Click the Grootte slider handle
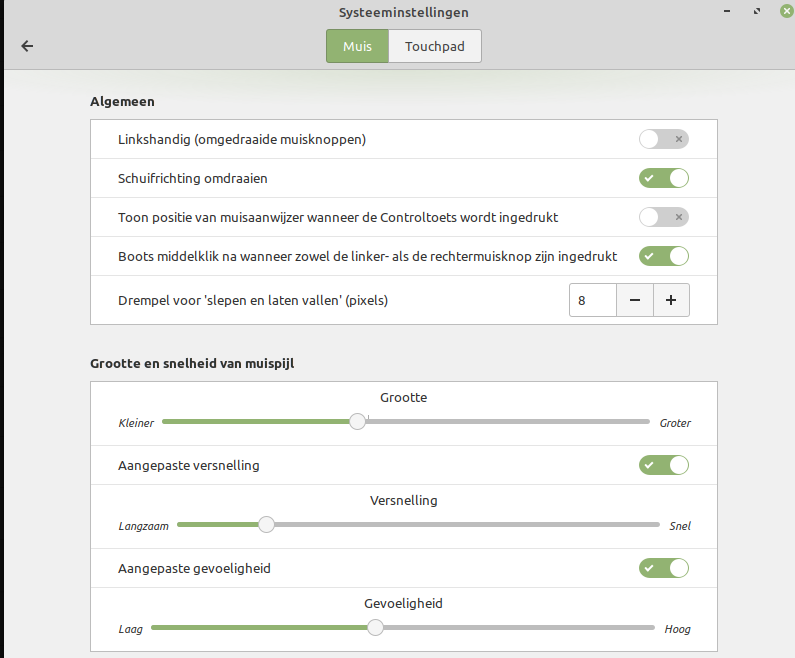 coord(358,422)
